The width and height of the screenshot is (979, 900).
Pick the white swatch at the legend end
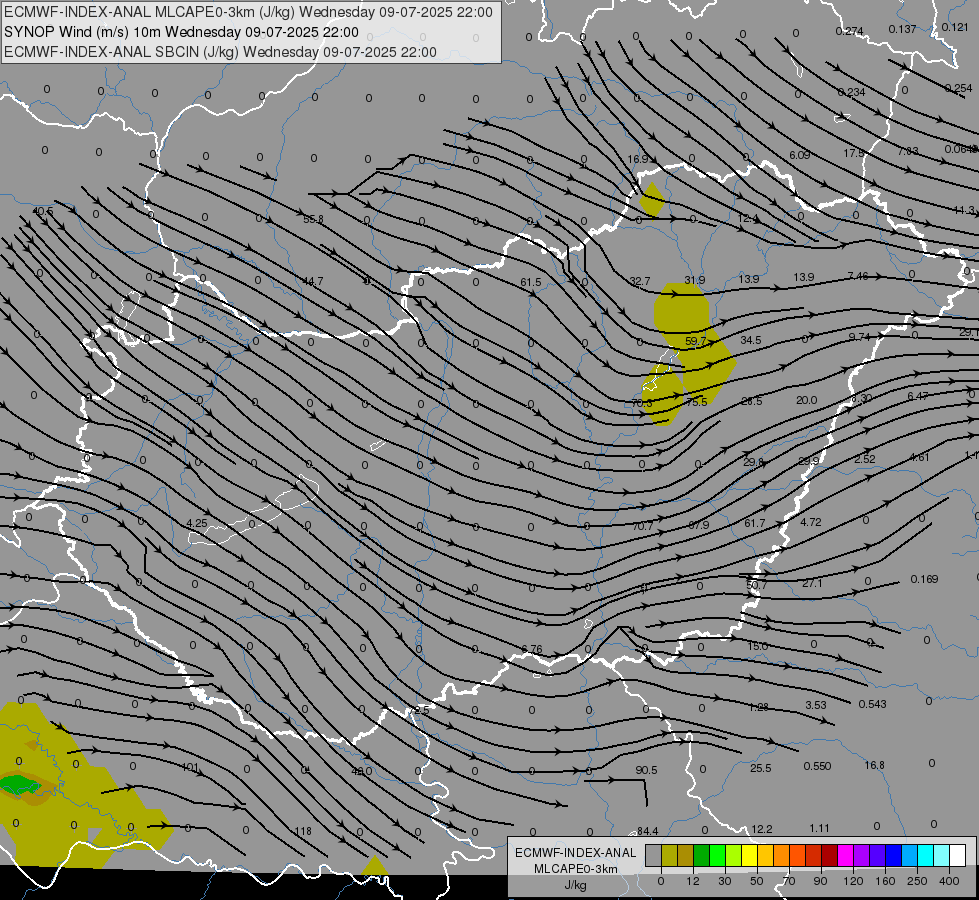957,855
